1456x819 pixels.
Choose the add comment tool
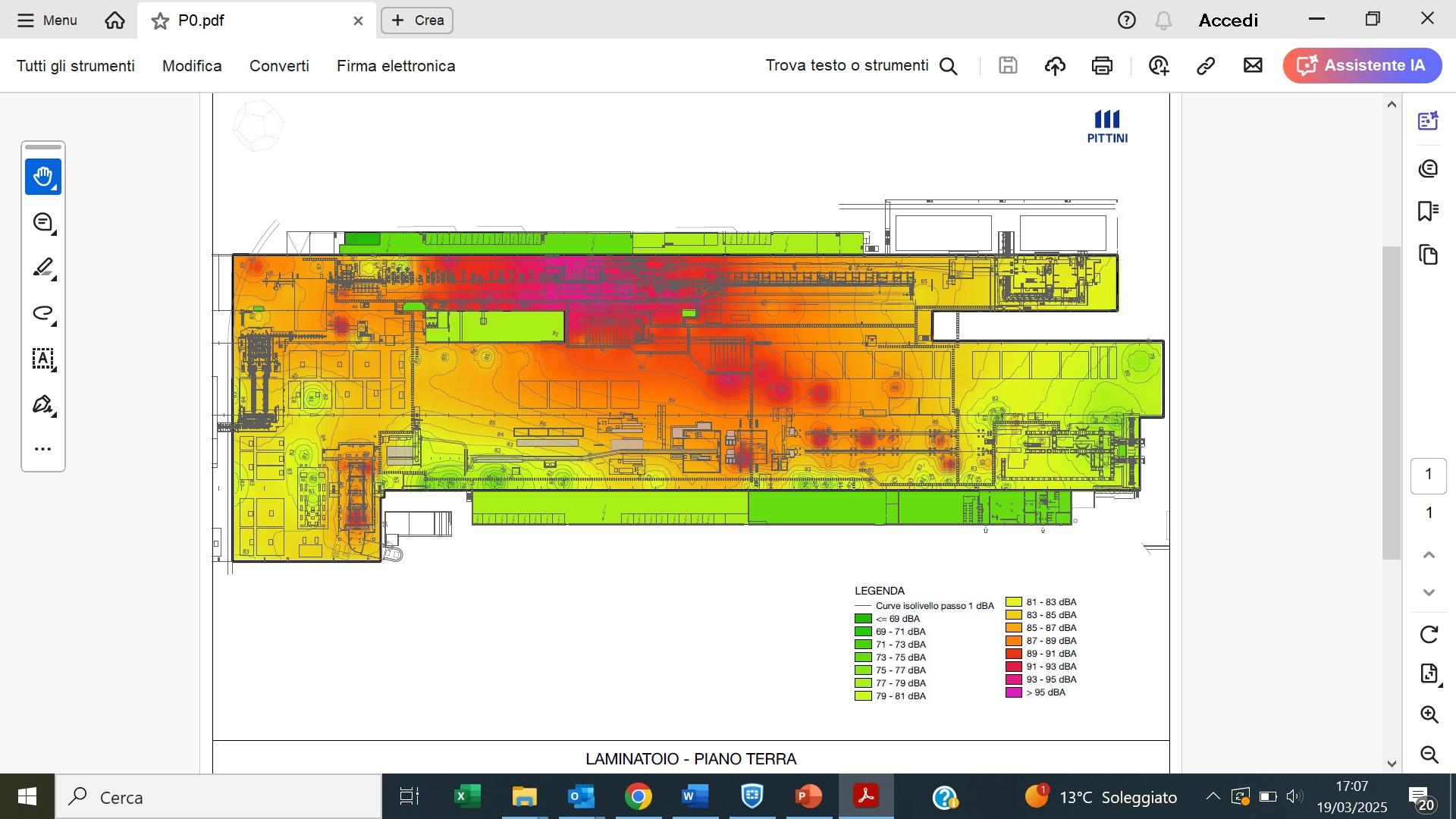point(43,222)
